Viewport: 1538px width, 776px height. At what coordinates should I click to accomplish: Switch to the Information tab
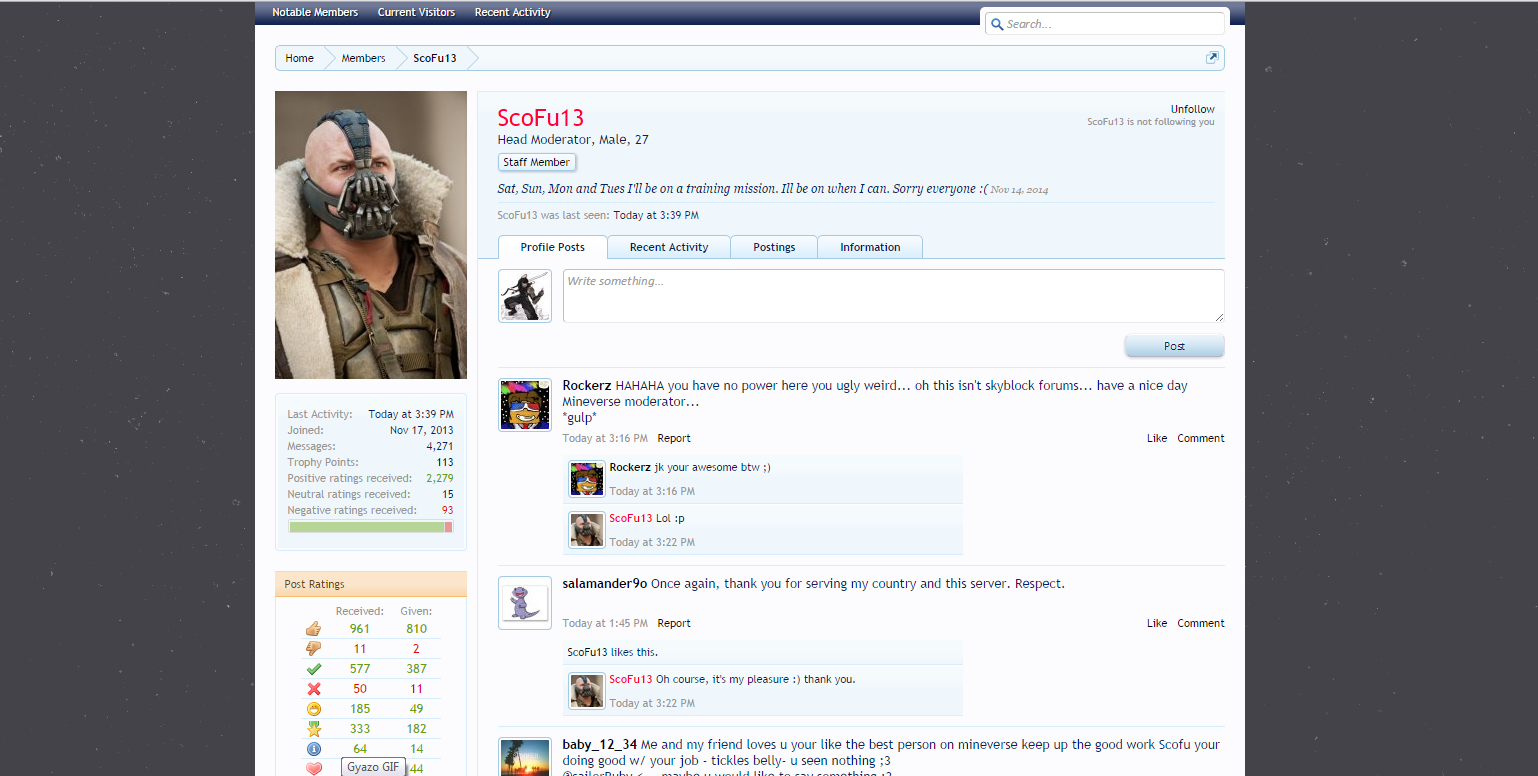point(870,247)
